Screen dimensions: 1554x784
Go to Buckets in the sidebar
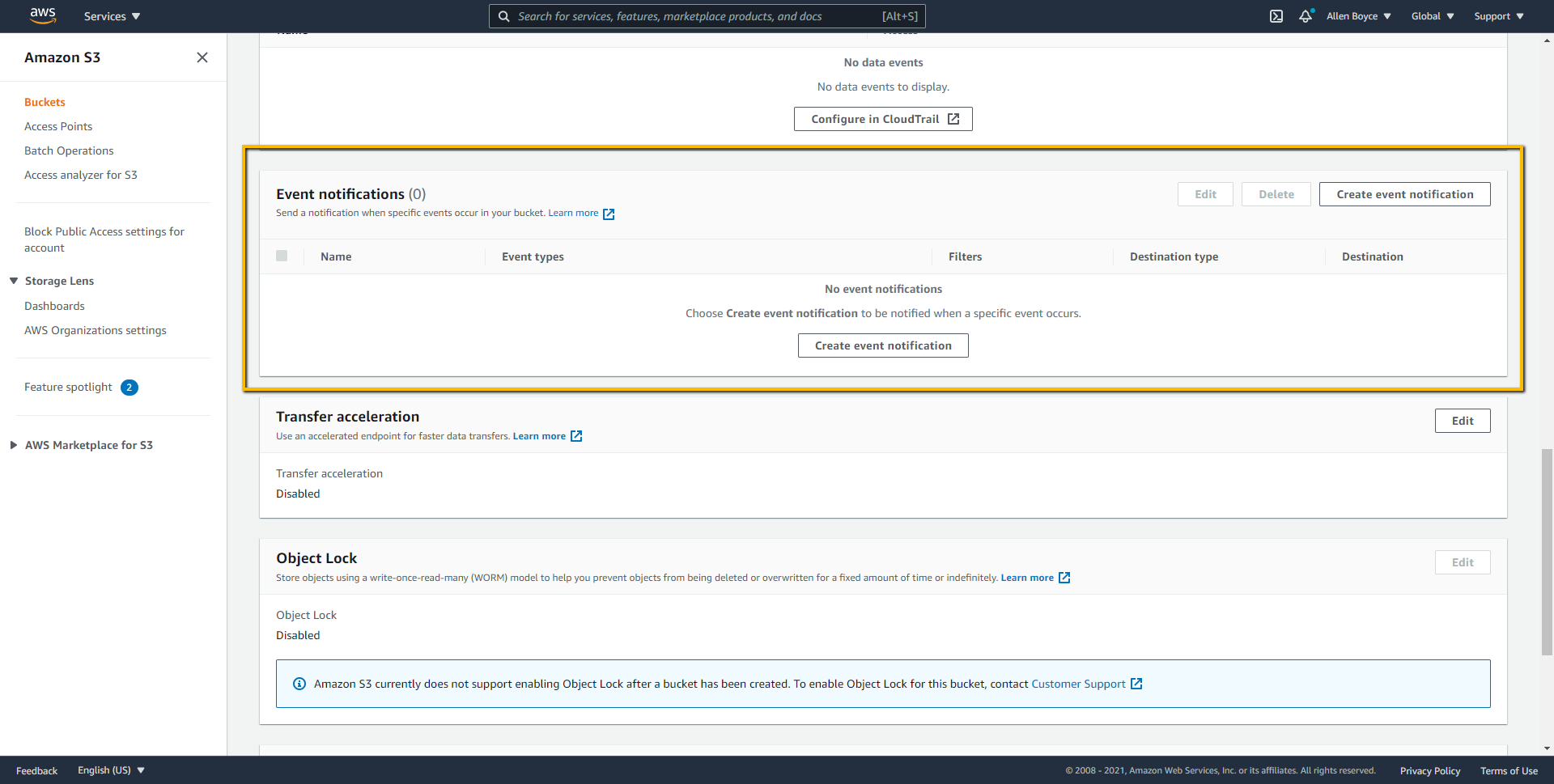tap(45, 102)
